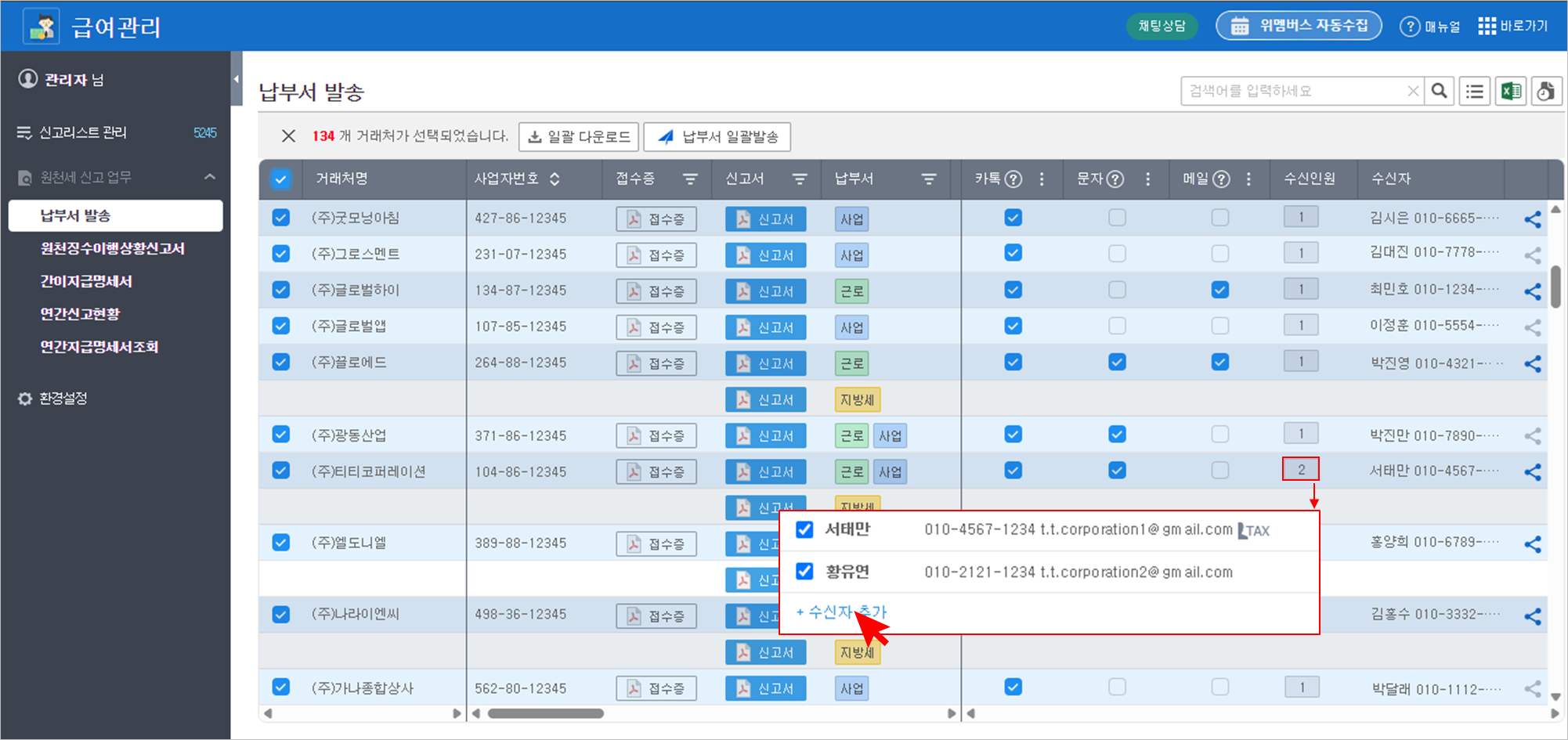Screen dimensions: 1568x740
Task: Click the 채팅상담 button
Action: (1162, 26)
